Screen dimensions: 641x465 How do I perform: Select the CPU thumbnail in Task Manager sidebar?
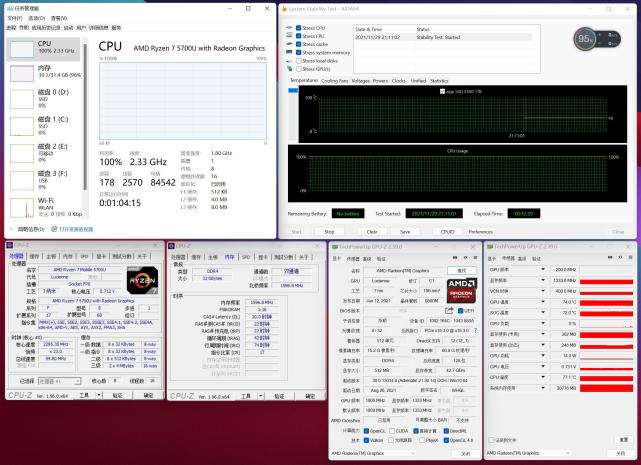[22, 49]
